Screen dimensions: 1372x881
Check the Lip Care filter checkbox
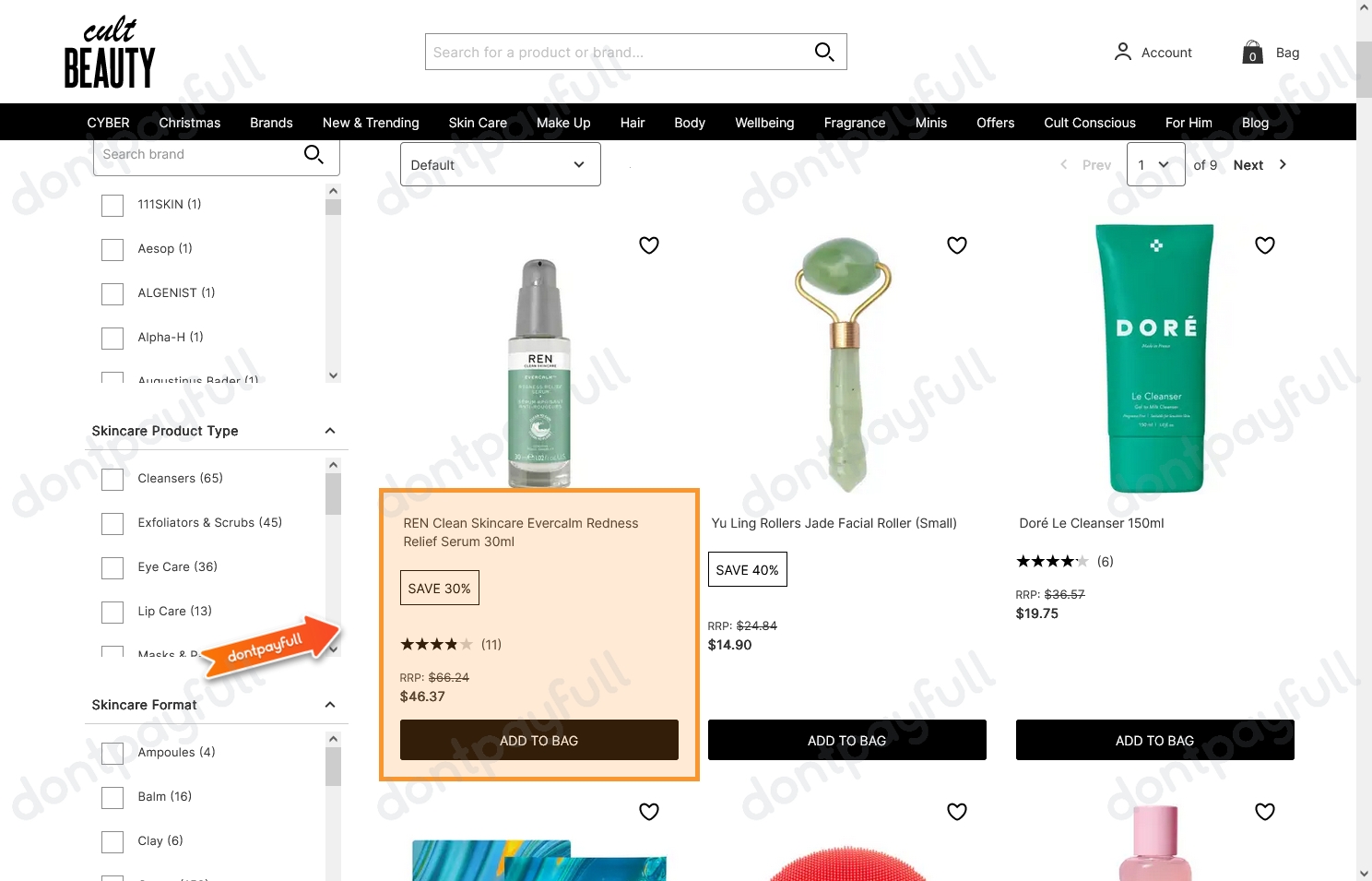(112, 612)
